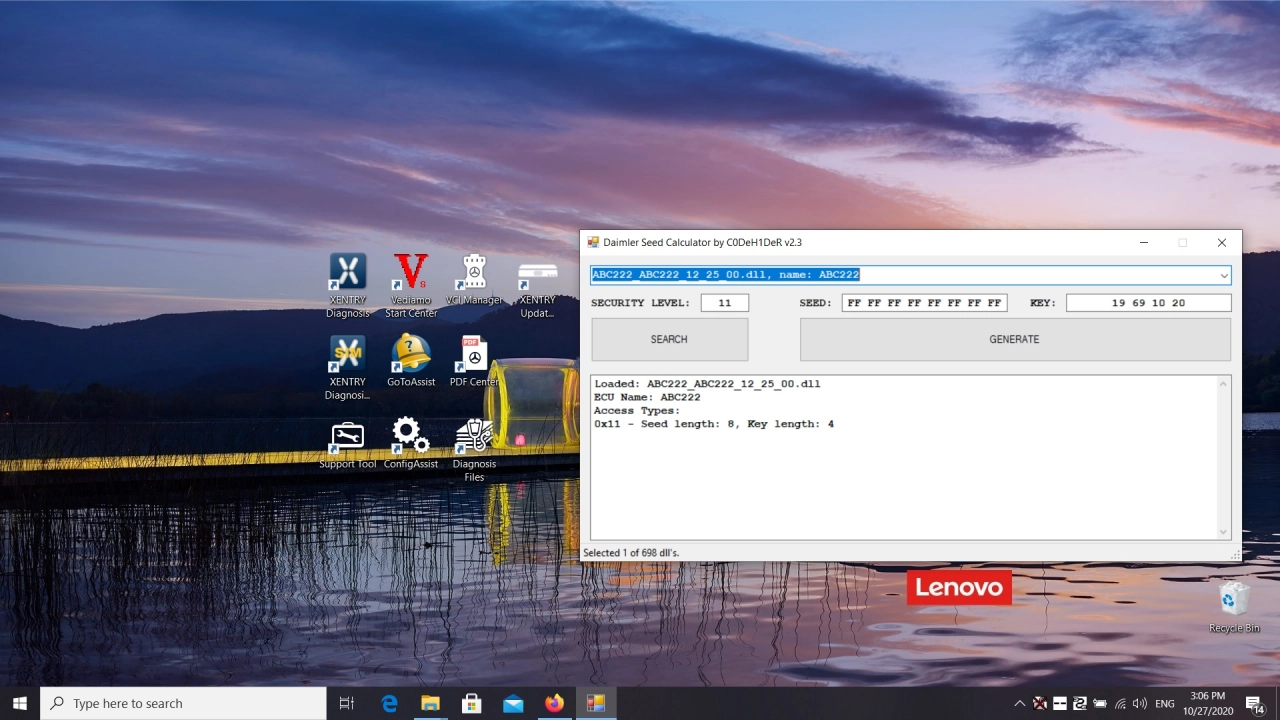Open Mail app from the taskbar

[x=513, y=703]
